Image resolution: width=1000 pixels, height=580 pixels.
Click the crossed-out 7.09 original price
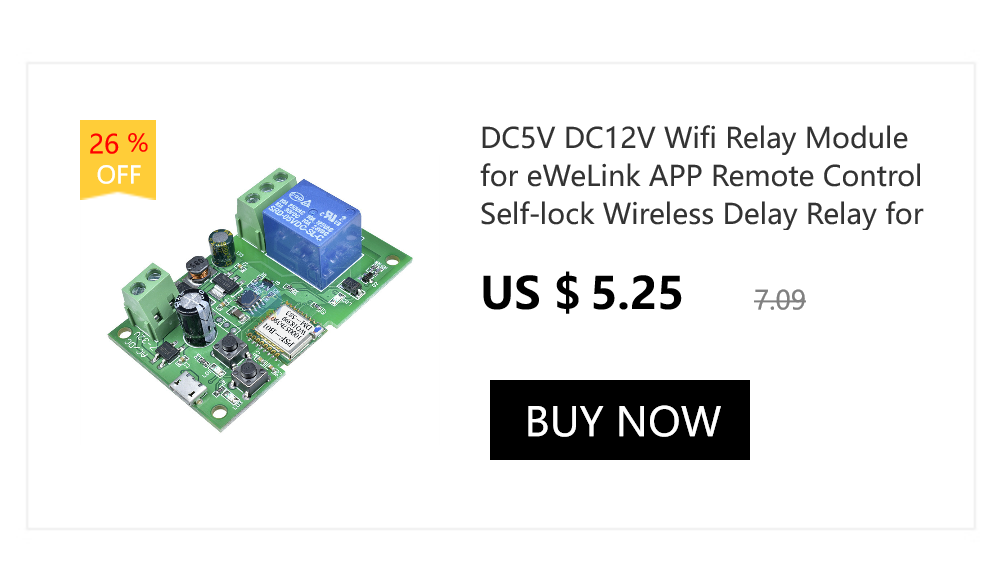(779, 299)
